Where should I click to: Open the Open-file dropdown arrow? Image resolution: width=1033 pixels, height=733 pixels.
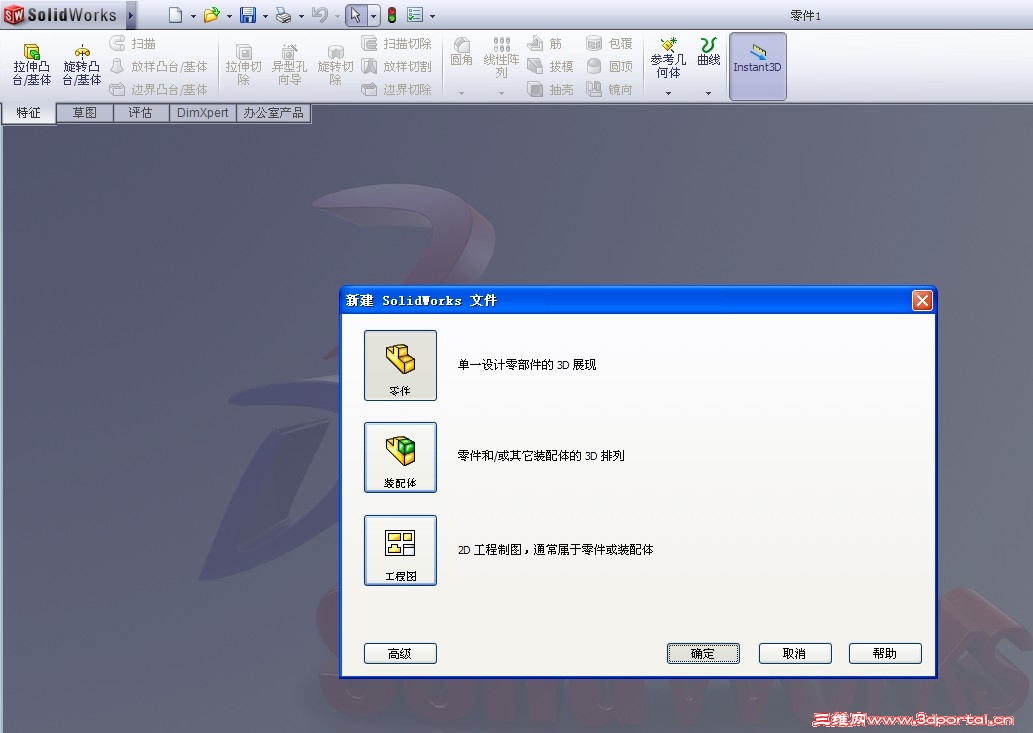229,16
